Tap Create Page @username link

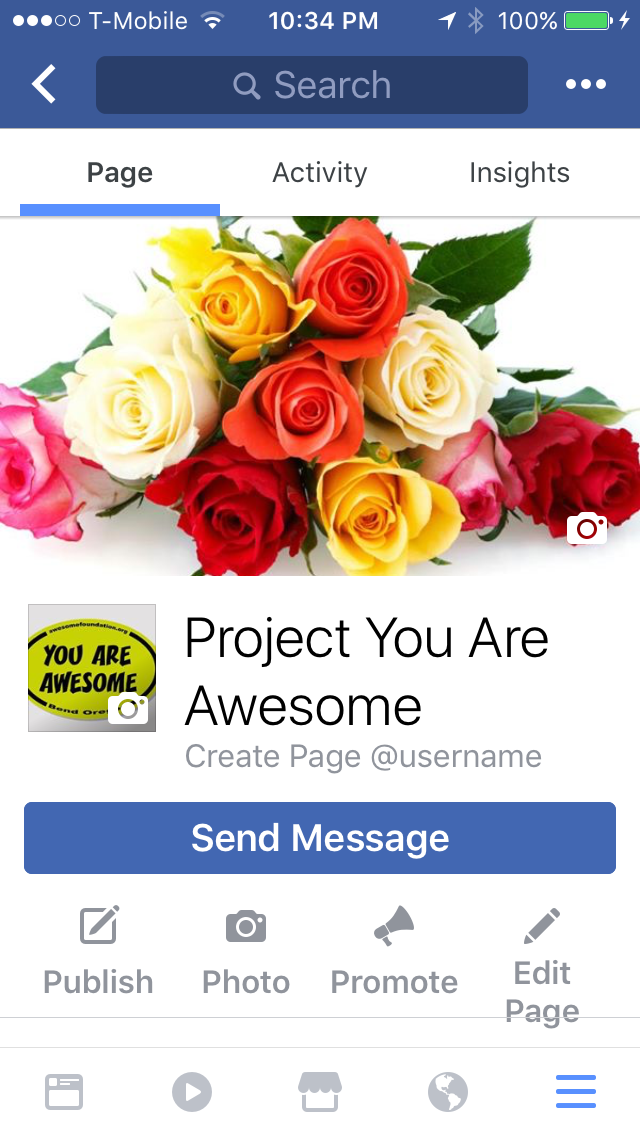pyautogui.click(x=363, y=756)
